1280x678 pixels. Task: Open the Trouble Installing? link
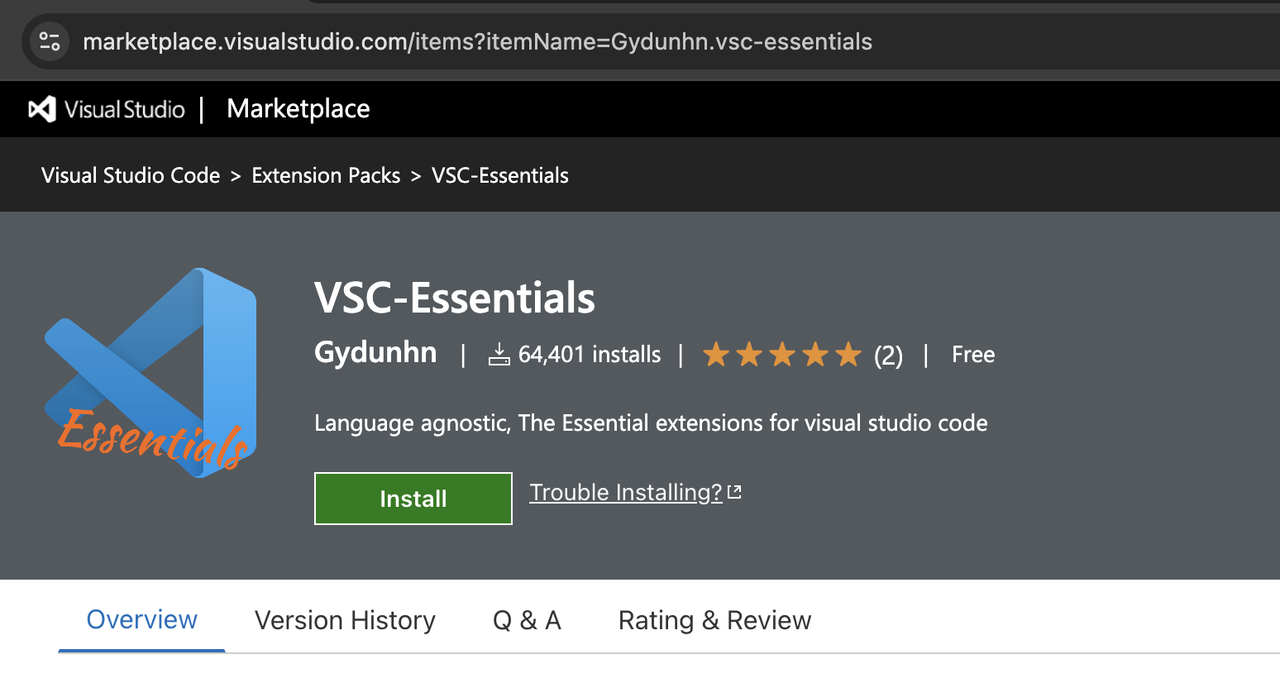[x=626, y=492]
